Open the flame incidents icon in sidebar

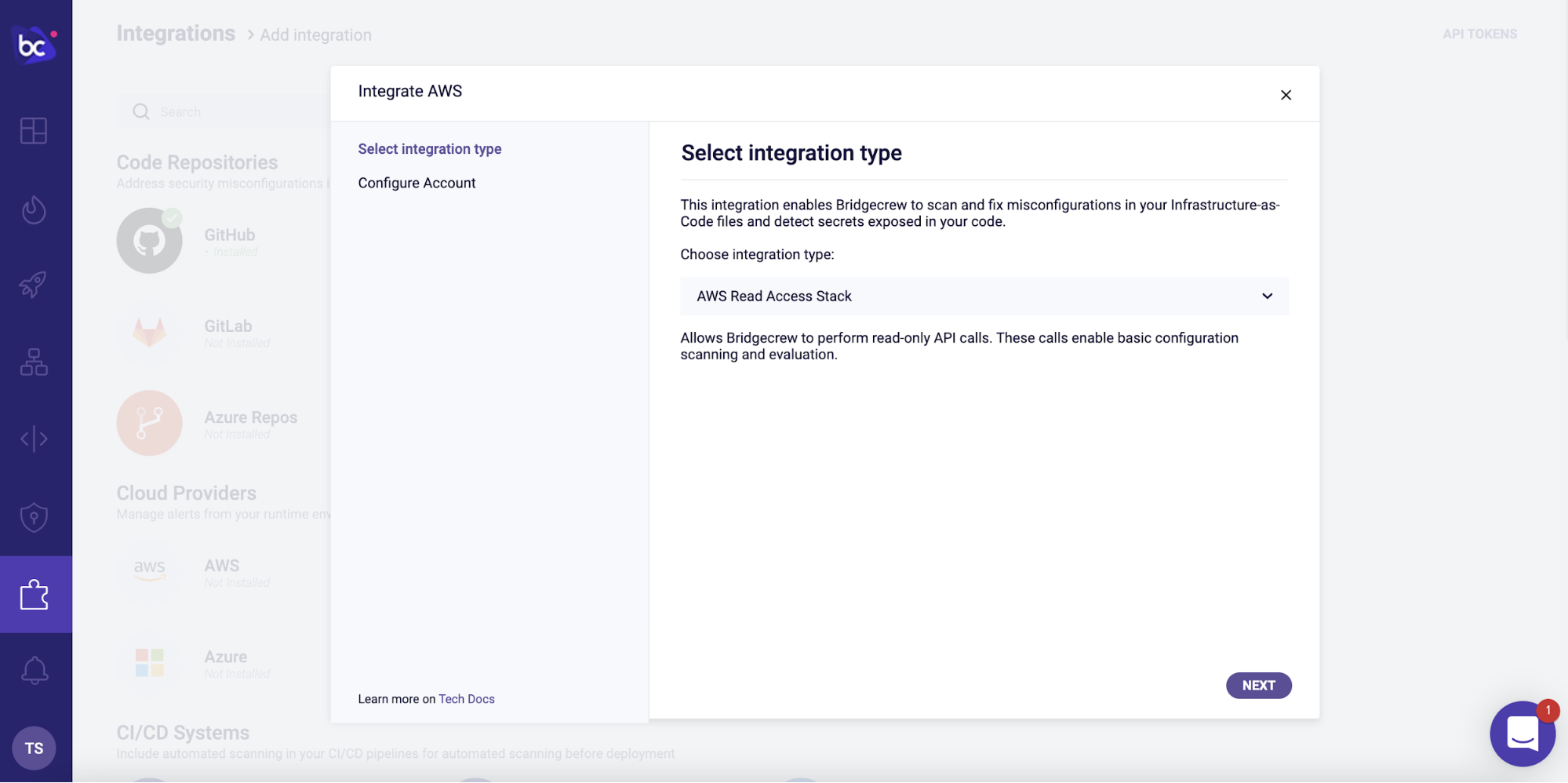tap(34, 209)
